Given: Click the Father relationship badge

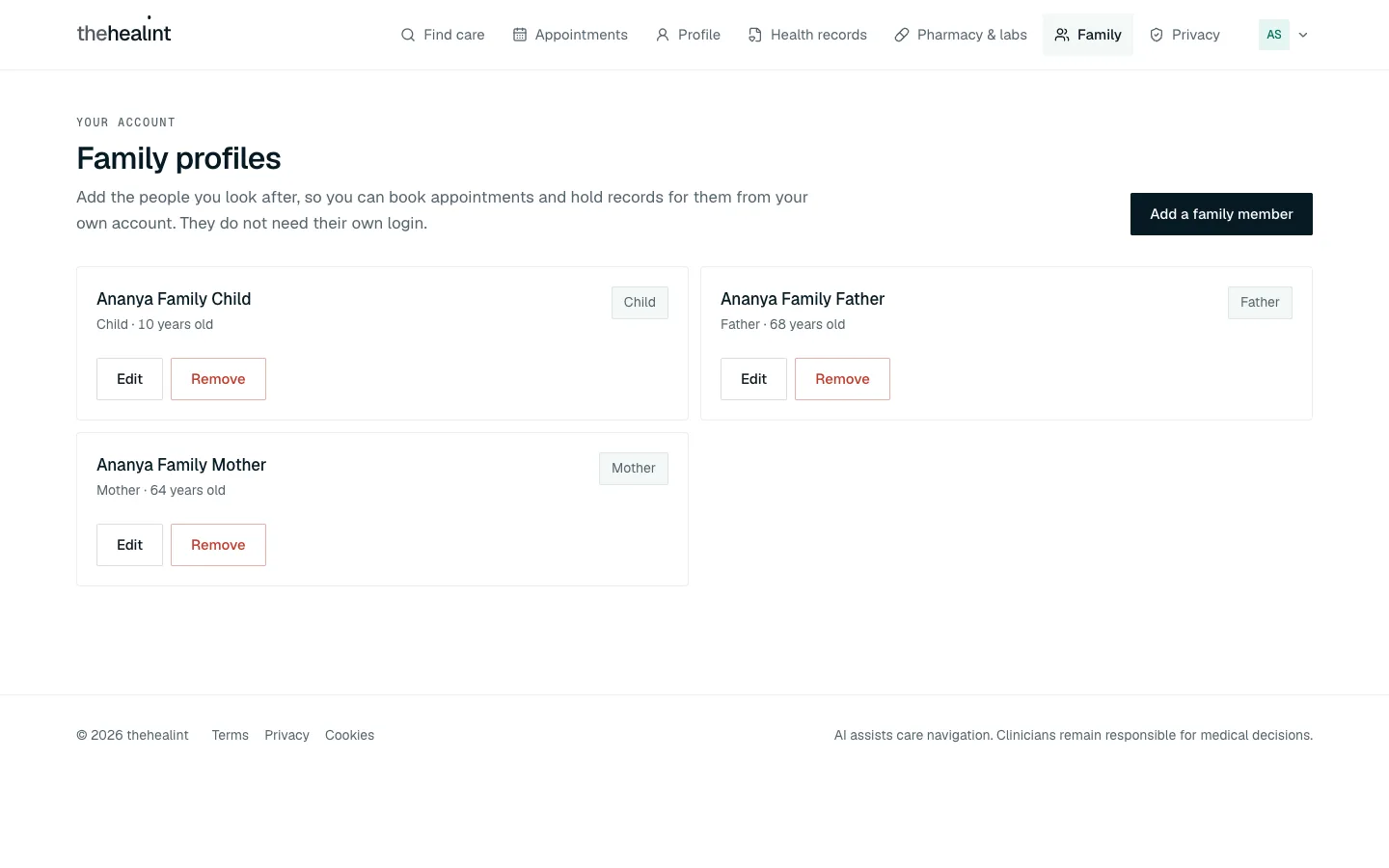Looking at the screenshot, I should pos(1260,303).
